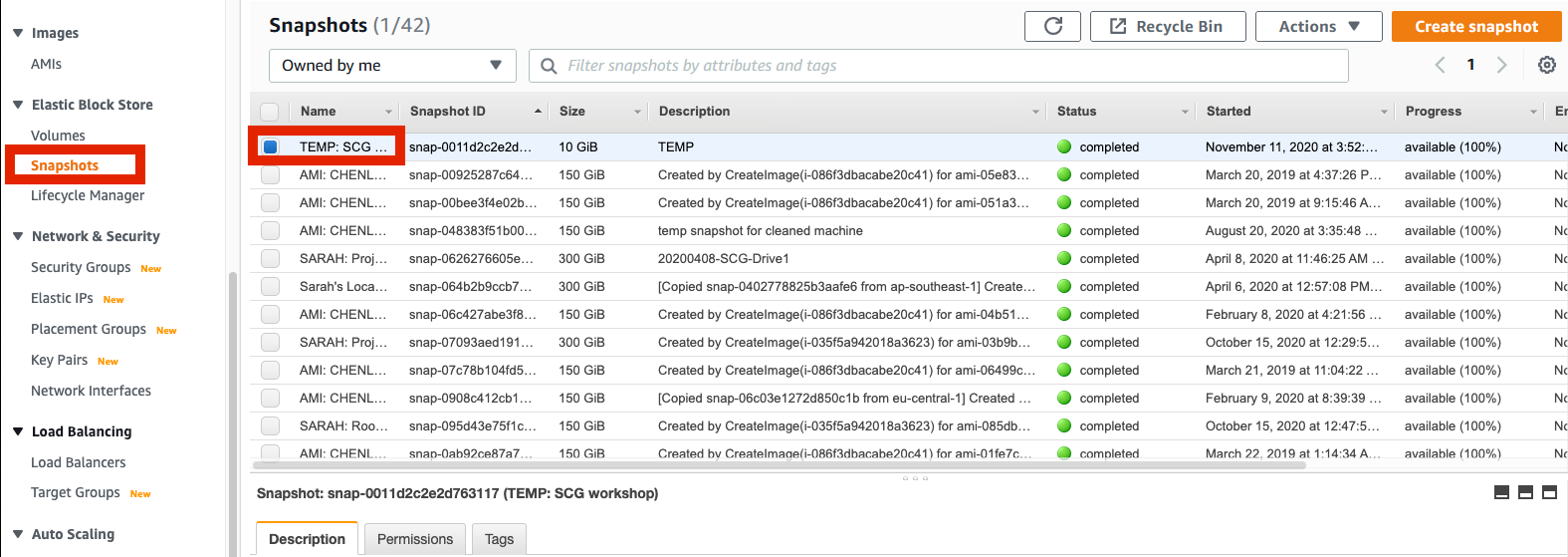This screenshot has height=557, width=1568.
Task: Select 'temp snapshot for cleaned machine' cell
Action: pyautogui.click(x=761, y=230)
